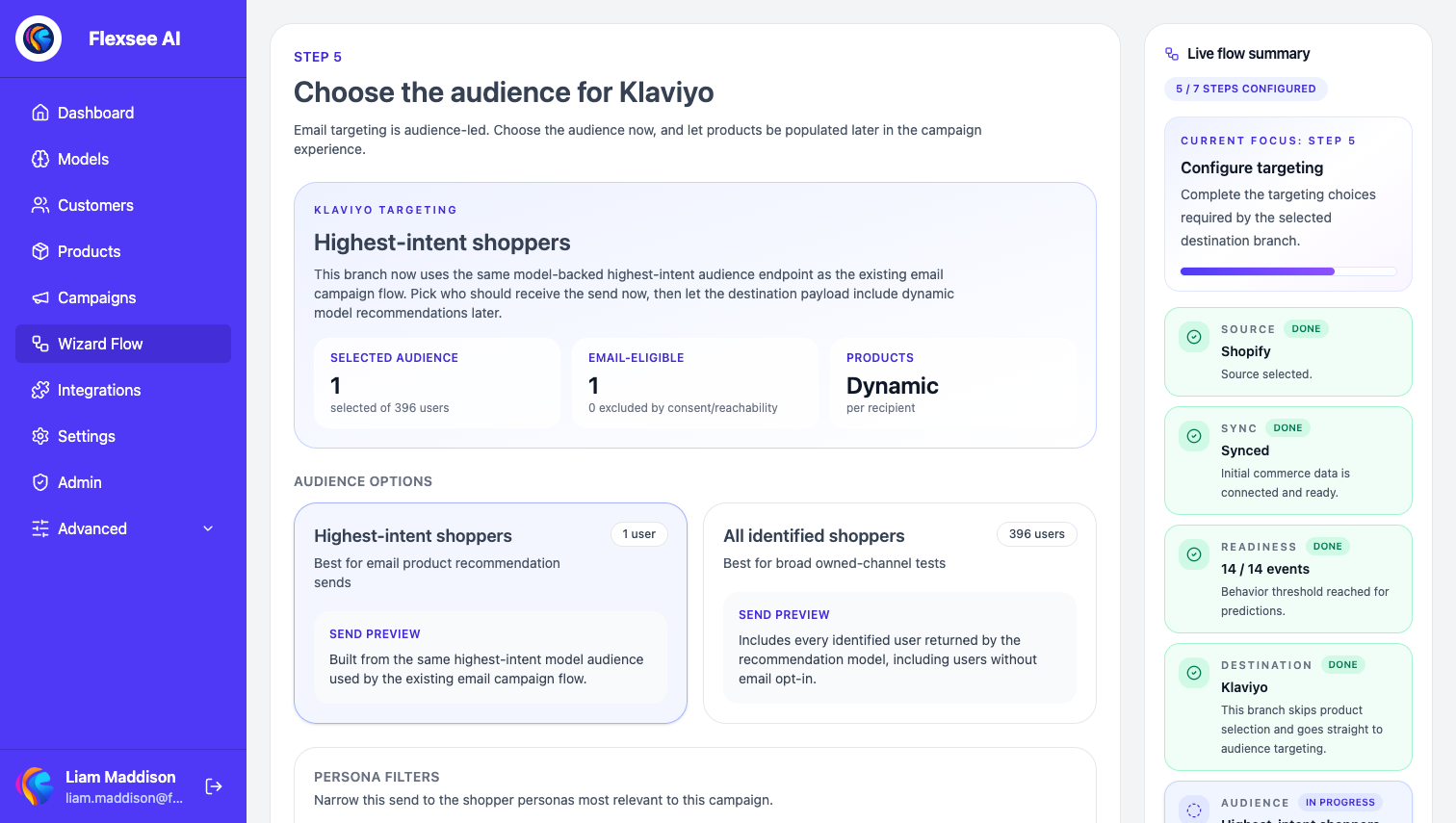This screenshot has width=1456, height=823.
Task: Click the Products Dynamic stat card
Action: pos(953,383)
